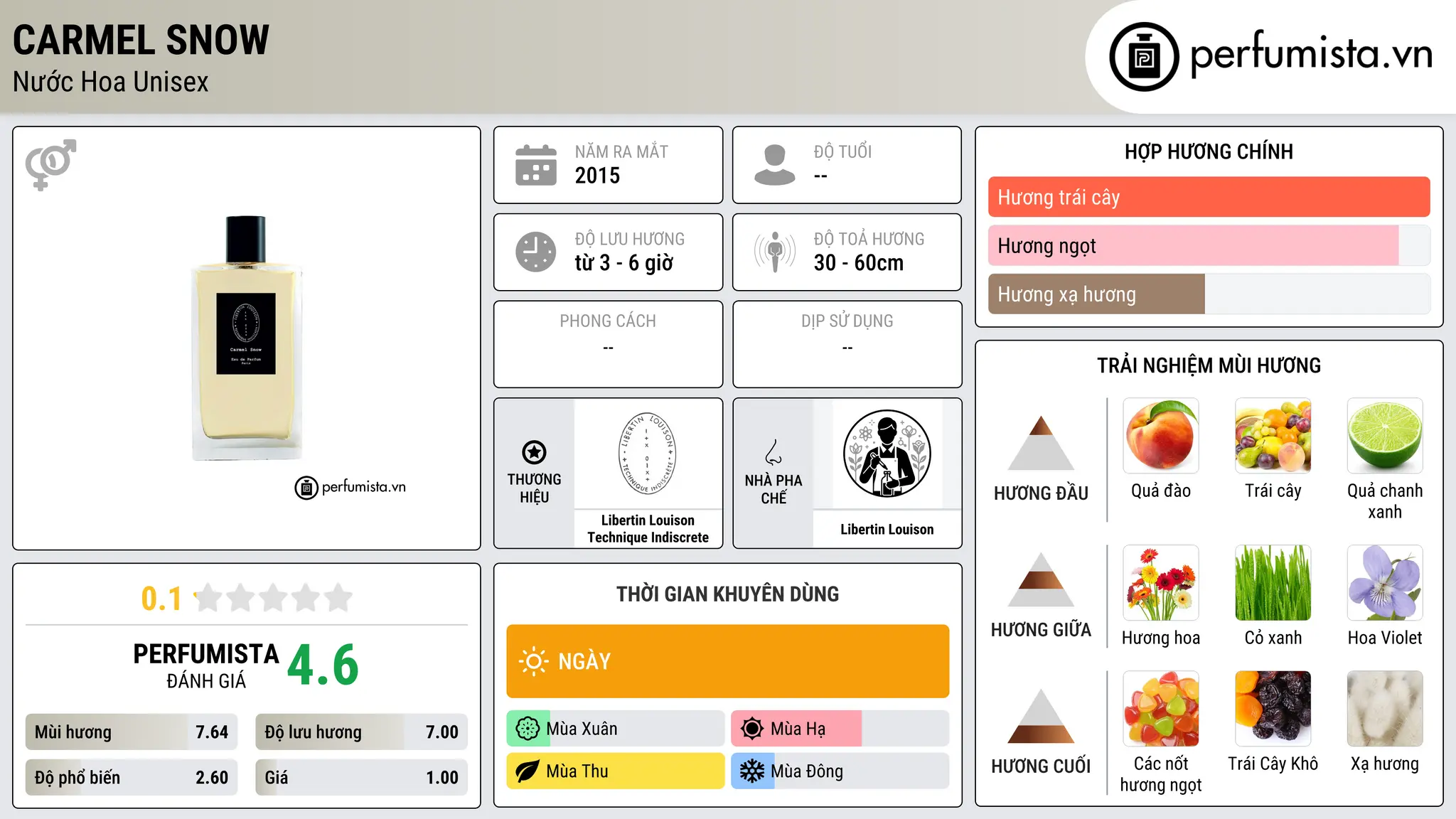1456x819 pixels.
Task: Click the Perfumista 4.6 rating score
Action: 323,665
